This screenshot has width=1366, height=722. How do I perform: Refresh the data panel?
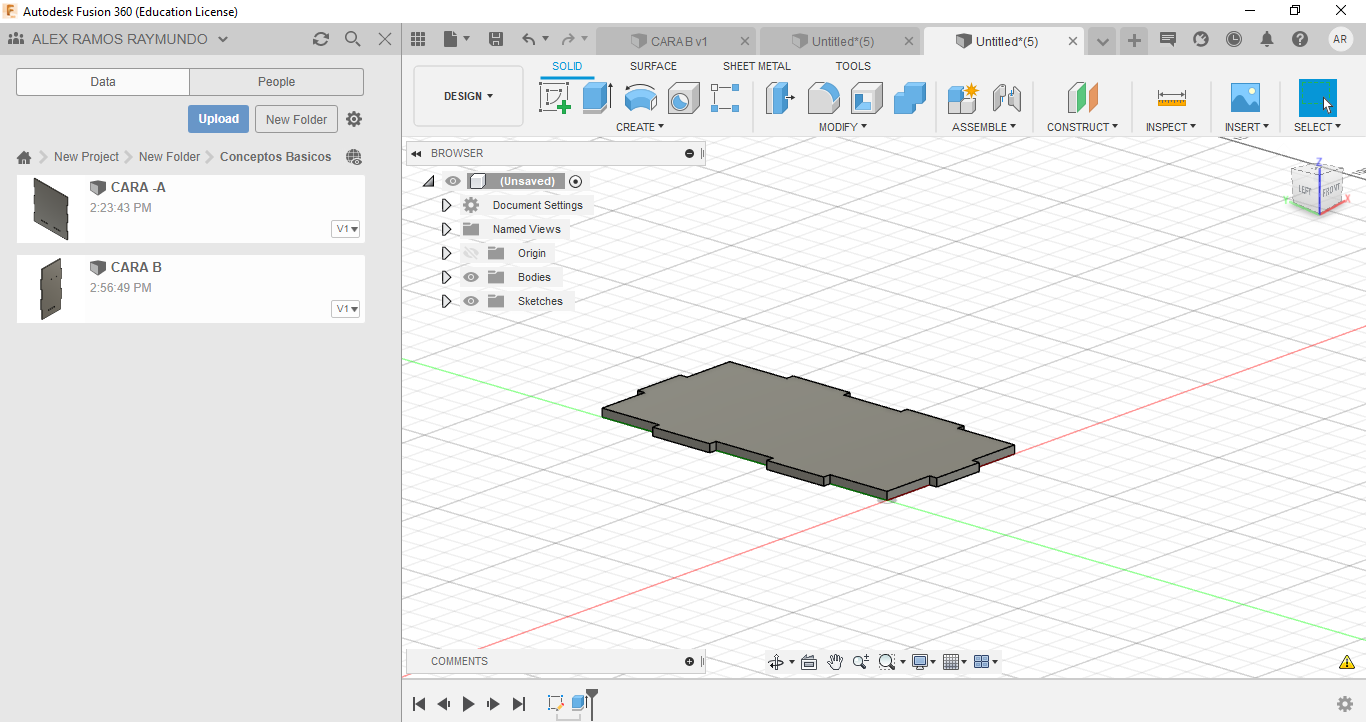click(320, 39)
